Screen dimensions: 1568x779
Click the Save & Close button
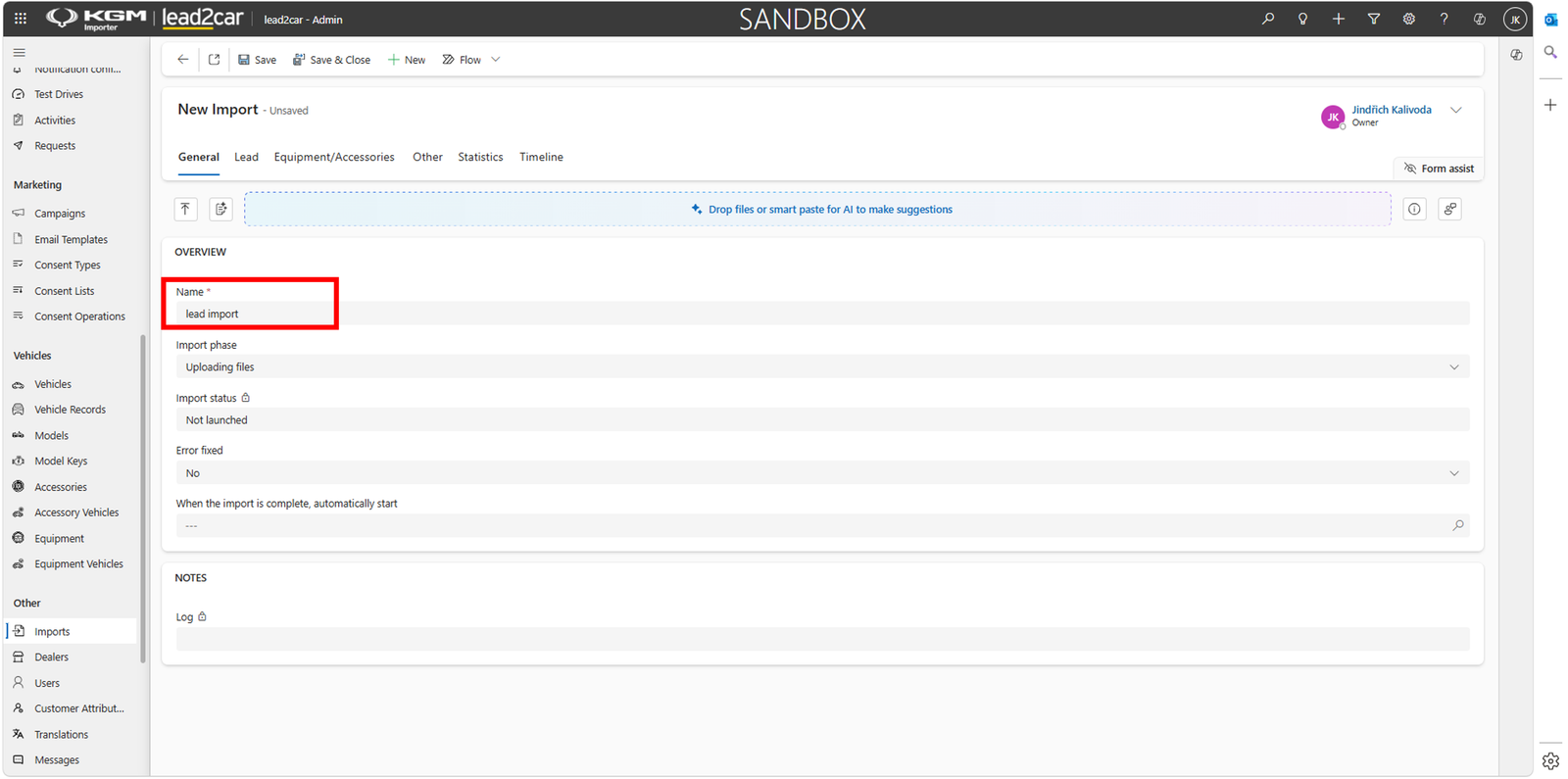pyautogui.click(x=331, y=60)
